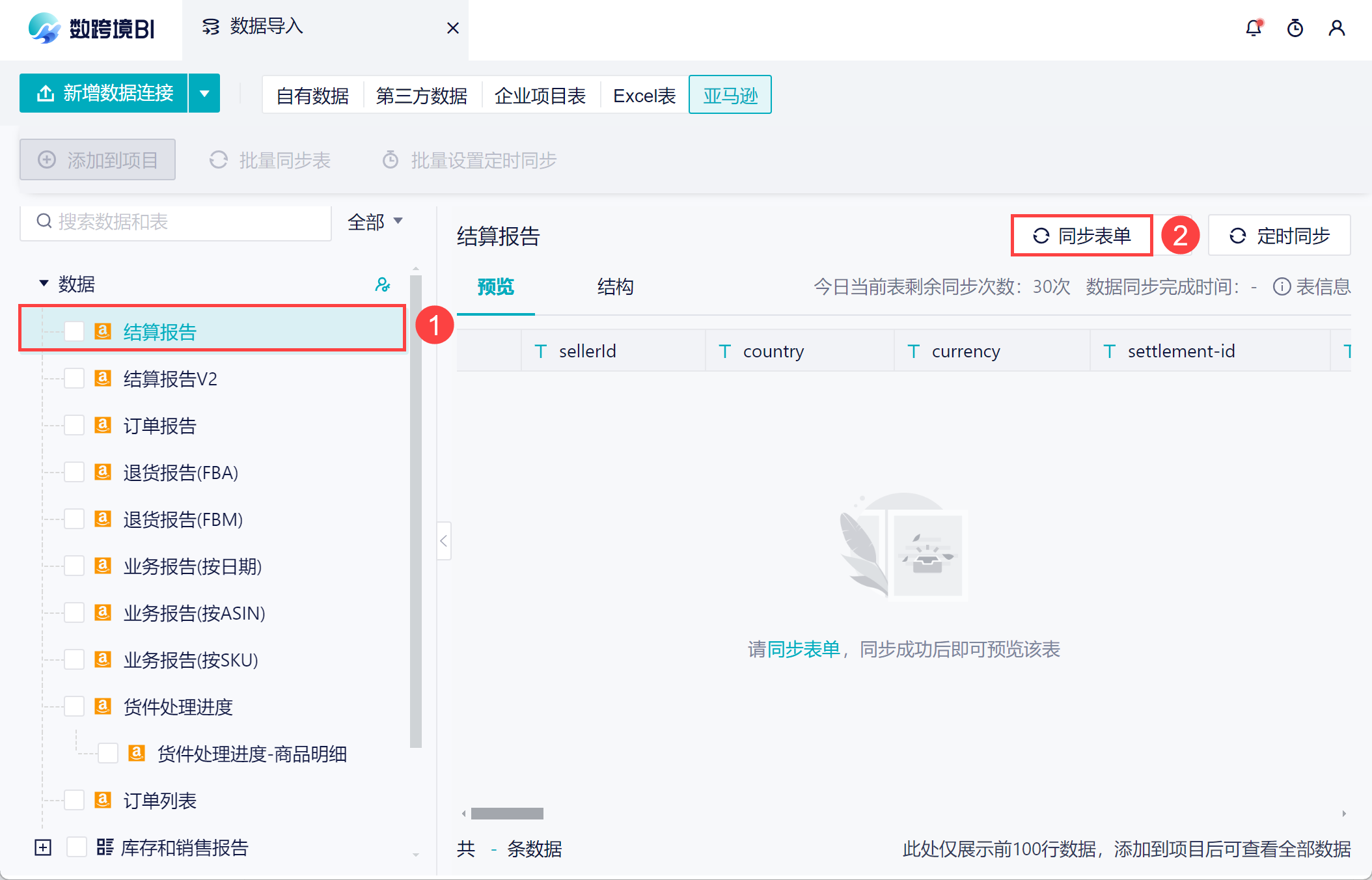Click the Amazon icon next to 订单报告

pyautogui.click(x=103, y=426)
